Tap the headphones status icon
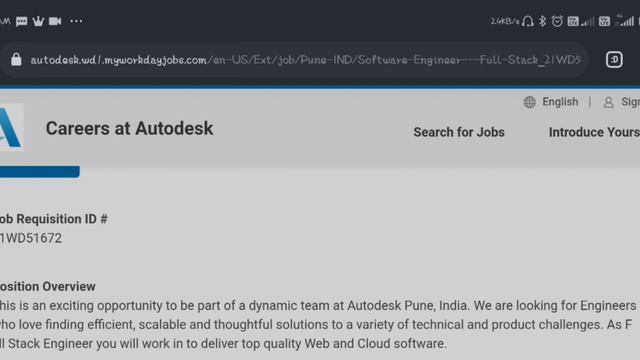Viewport: 640px width, 360px height. tap(528, 21)
